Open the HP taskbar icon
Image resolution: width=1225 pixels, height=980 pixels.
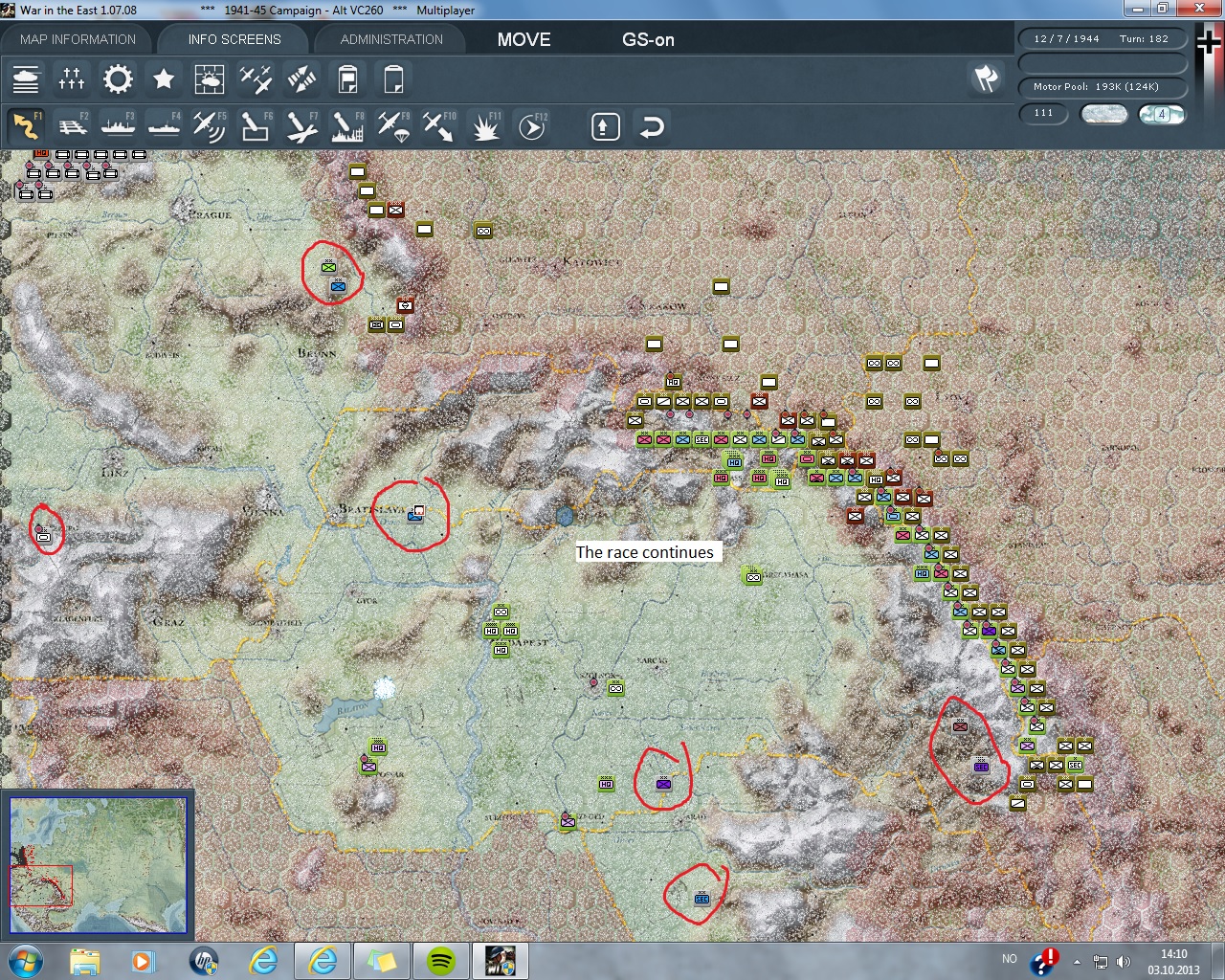point(203,961)
